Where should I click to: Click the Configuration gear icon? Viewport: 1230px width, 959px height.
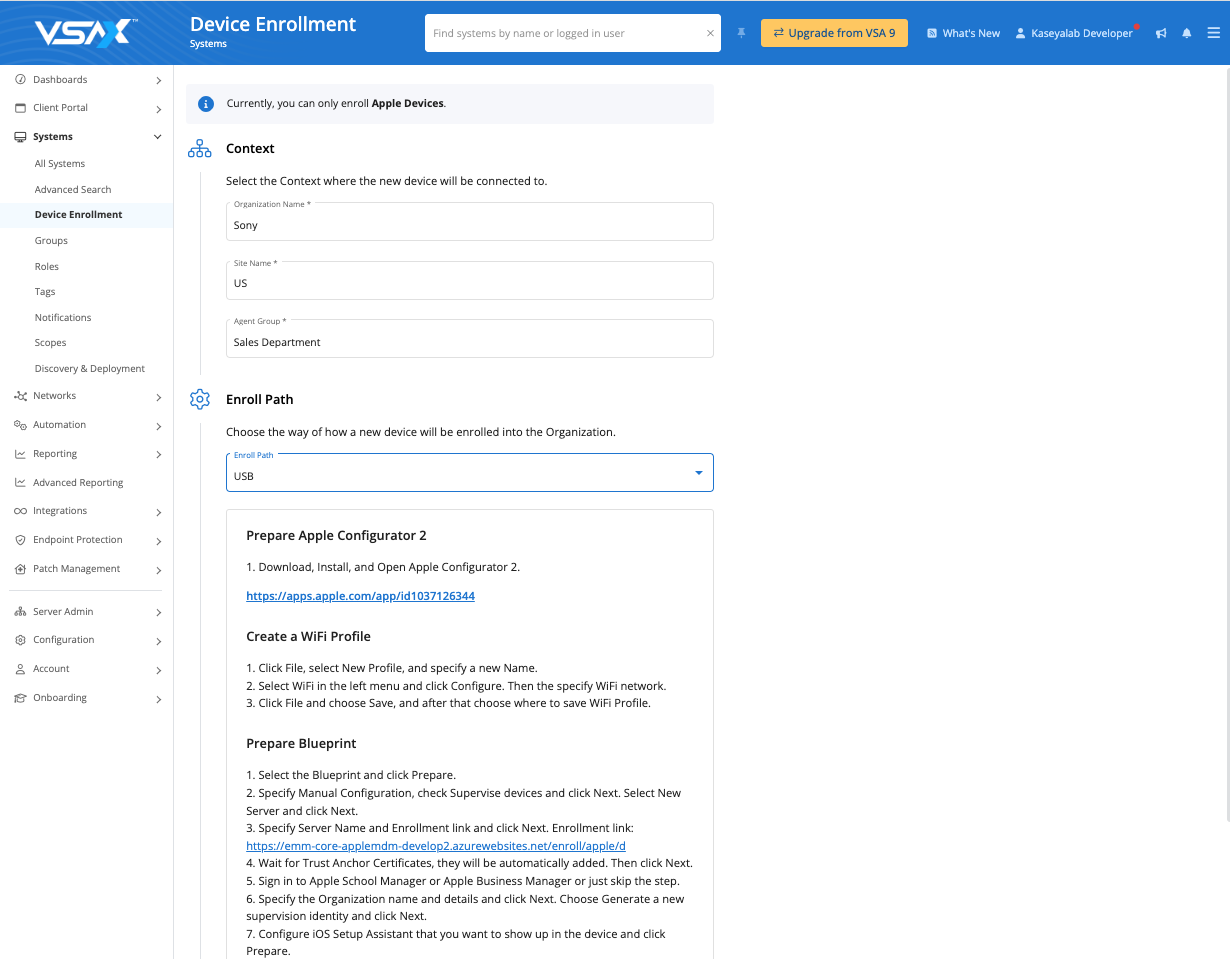20,640
